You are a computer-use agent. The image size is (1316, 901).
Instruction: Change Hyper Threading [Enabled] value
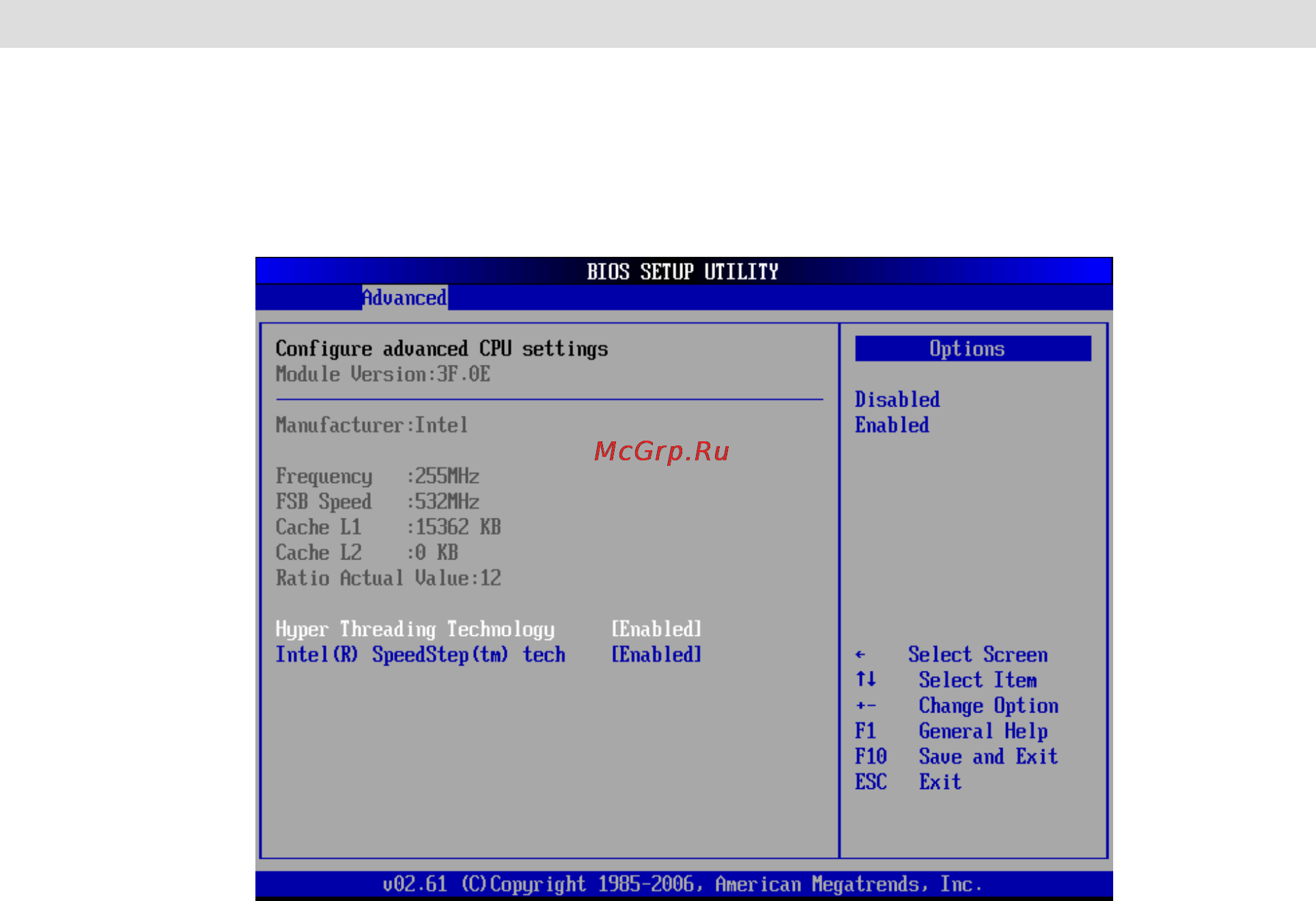click(x=656, y=629)
